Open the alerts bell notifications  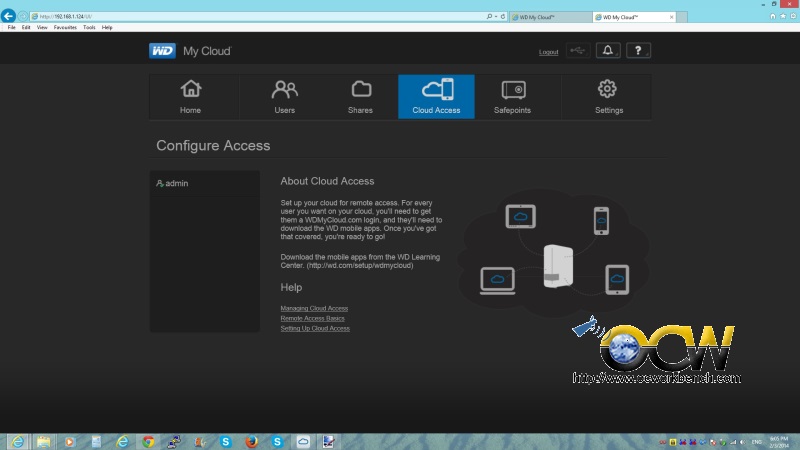[x=608, y=51]
